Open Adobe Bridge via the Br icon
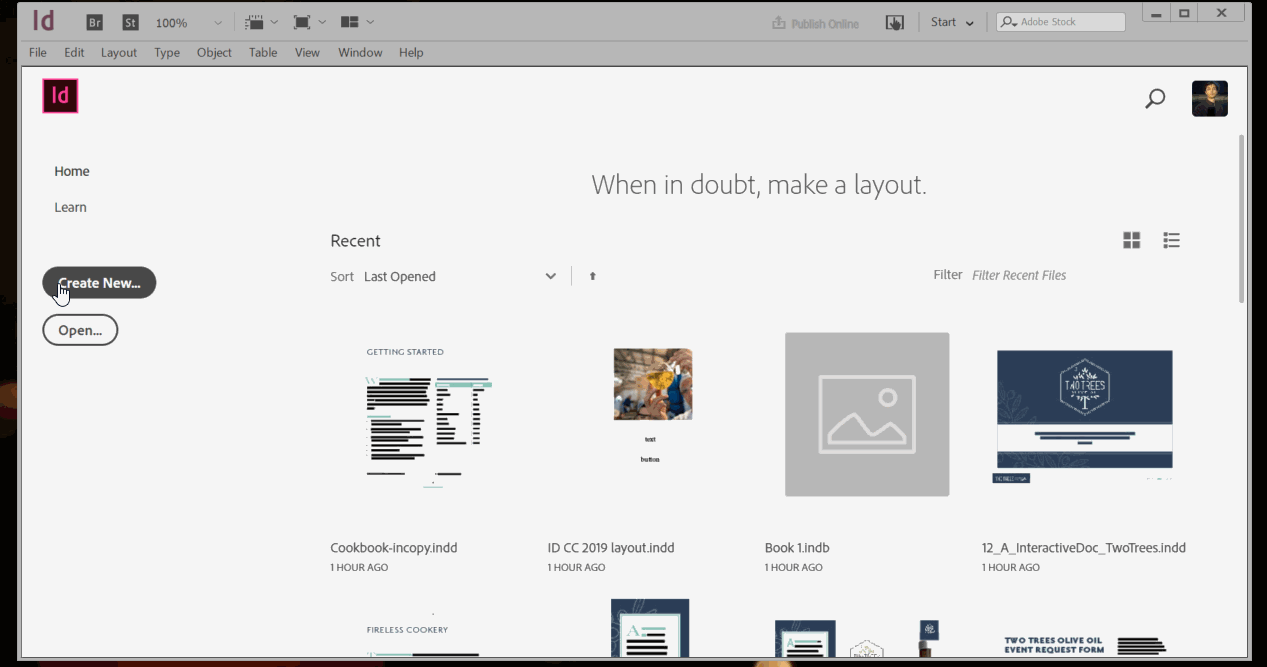1267x667 pixels. [x=95, y=22]
